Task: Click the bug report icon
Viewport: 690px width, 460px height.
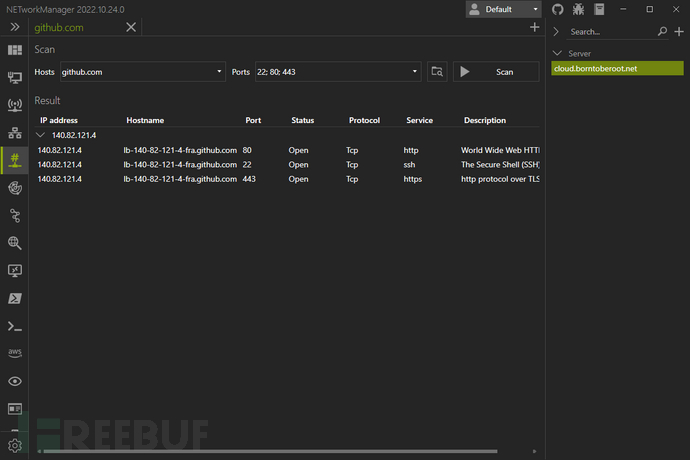Action: point(578,9)
